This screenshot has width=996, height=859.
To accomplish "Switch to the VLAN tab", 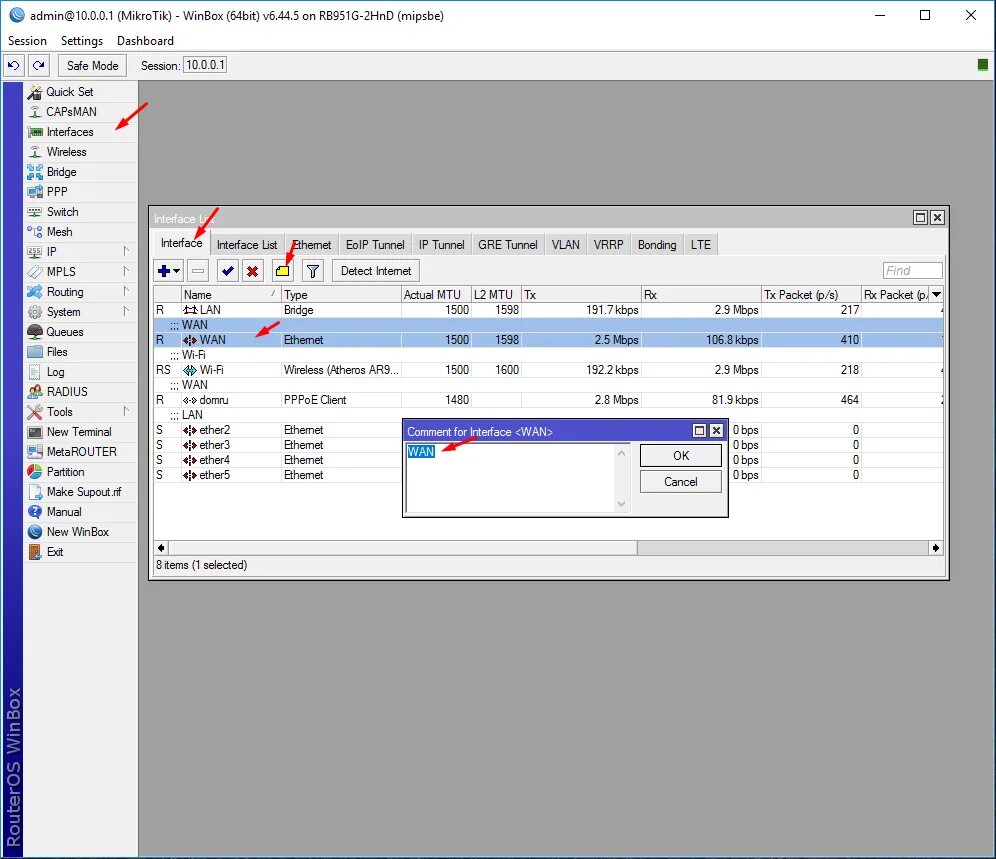I will coord(565,245).
